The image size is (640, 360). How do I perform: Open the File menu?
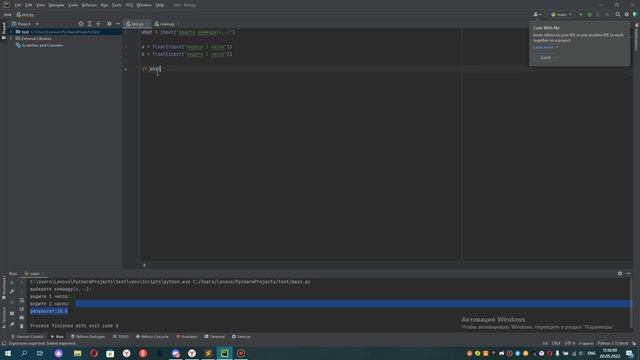[x=18, y=5]
